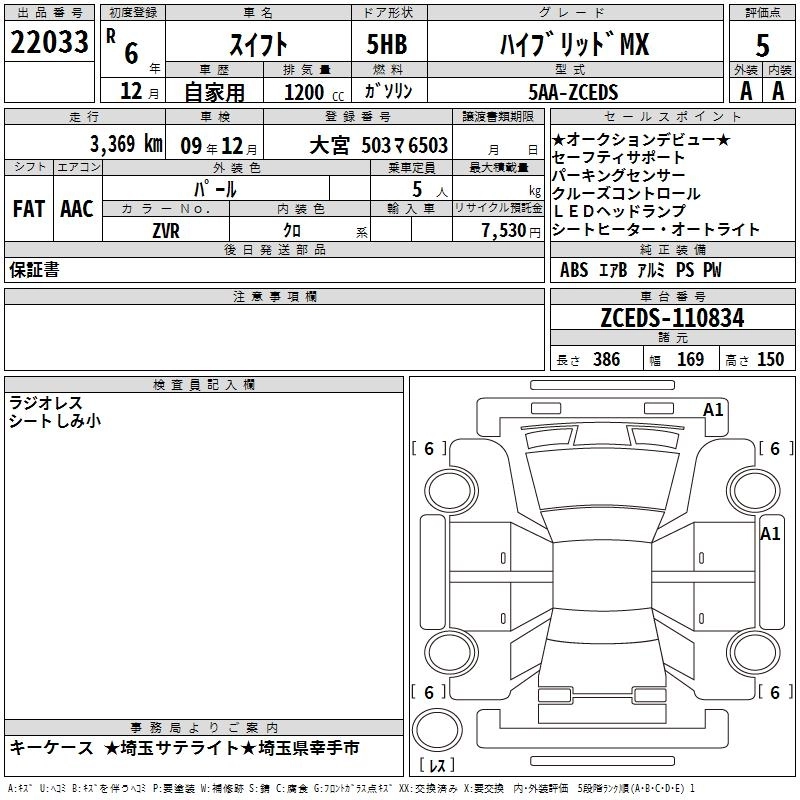Select mileage 3,369 km
Screen dimensions: 800x800
tap(127, 144)
